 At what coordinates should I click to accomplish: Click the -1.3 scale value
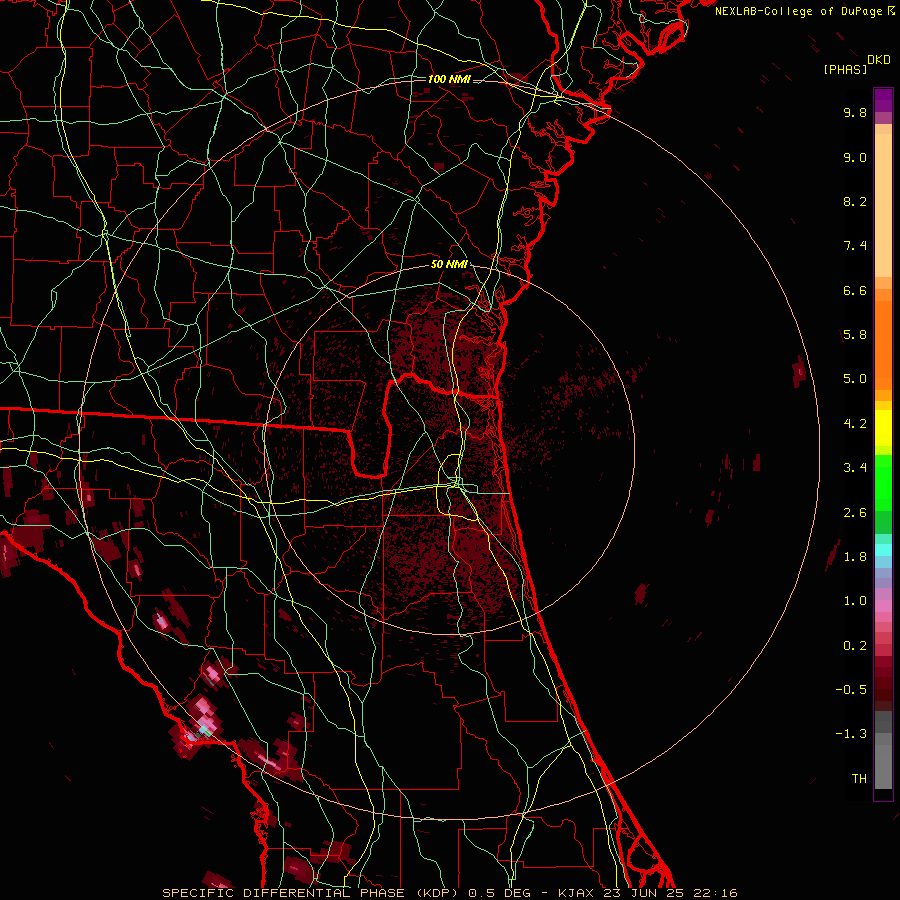[x=851, y=735]
